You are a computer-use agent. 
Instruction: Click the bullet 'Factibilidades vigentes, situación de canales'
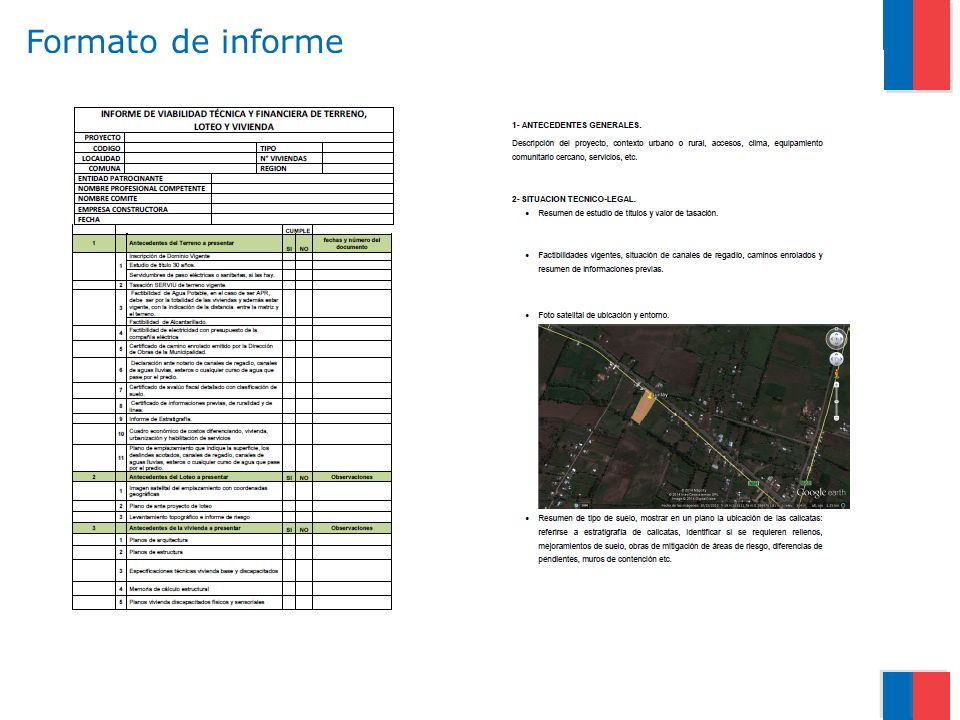pyautogui.click(x=680, y=262)
